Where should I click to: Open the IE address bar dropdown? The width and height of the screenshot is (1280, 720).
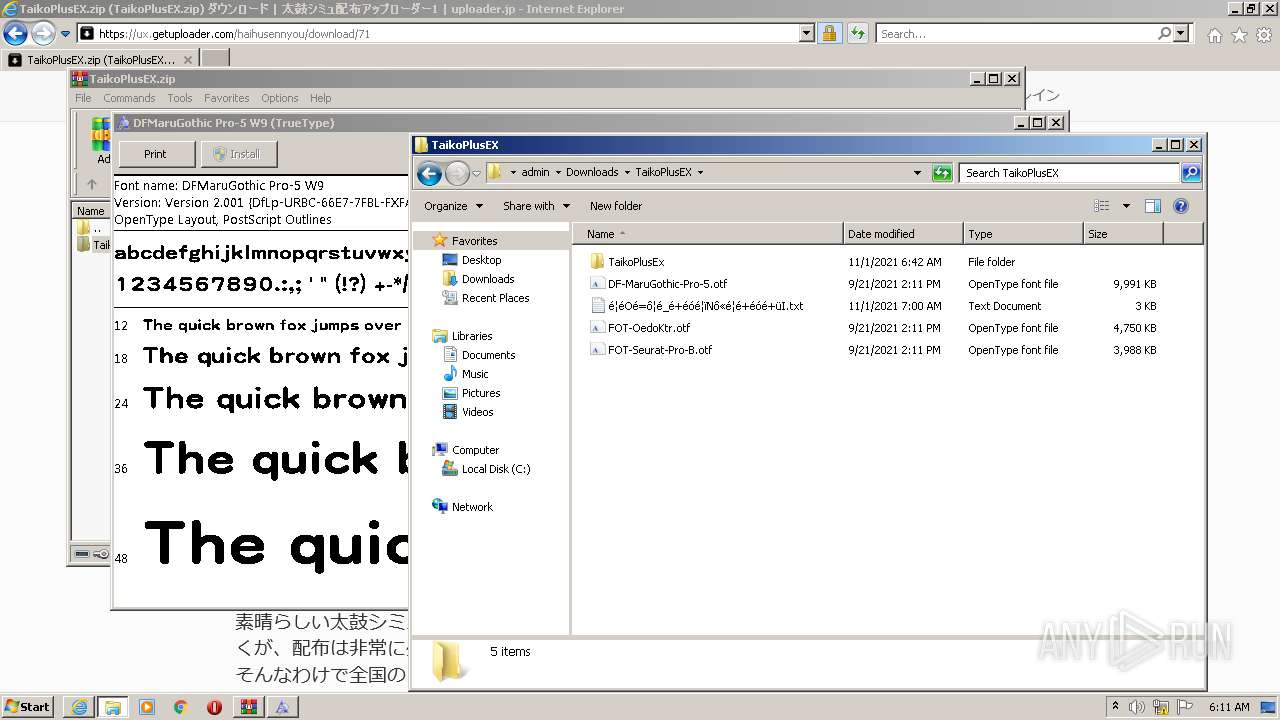tap(807, 33)
